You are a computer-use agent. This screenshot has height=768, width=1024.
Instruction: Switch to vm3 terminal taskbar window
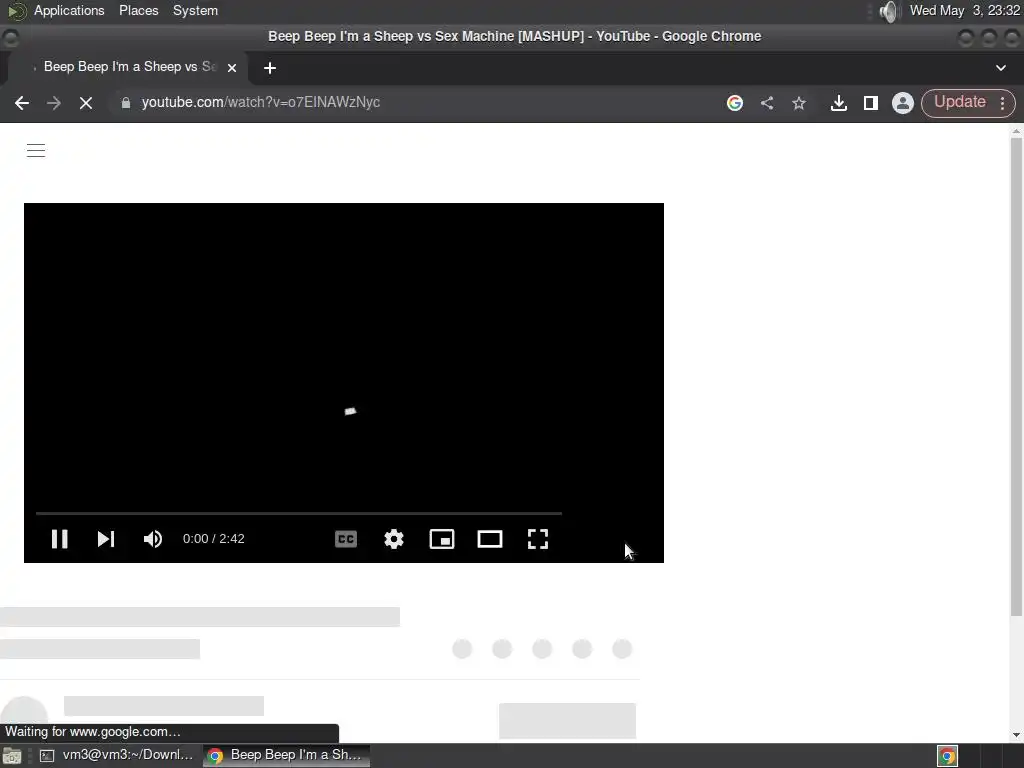click(x=116, y=755)
